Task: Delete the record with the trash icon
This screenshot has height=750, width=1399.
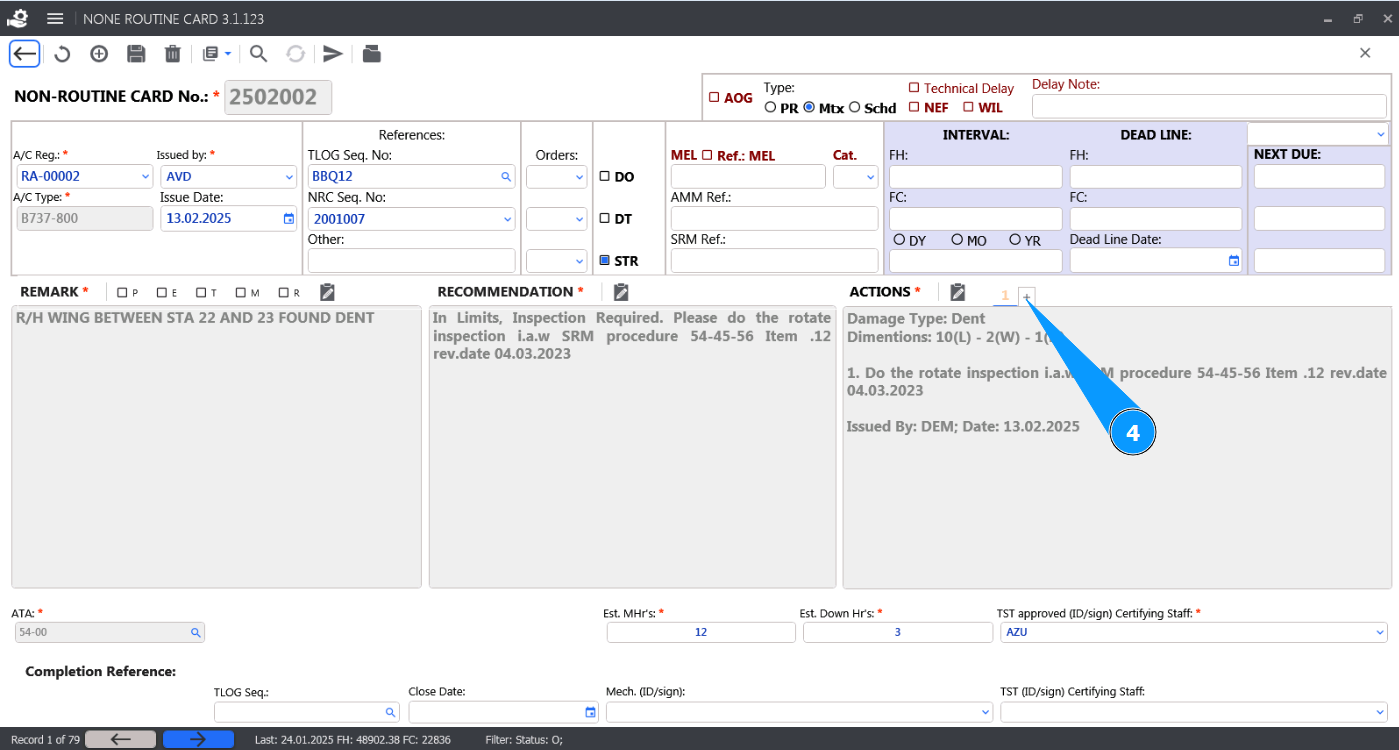Action: point(173,54)
